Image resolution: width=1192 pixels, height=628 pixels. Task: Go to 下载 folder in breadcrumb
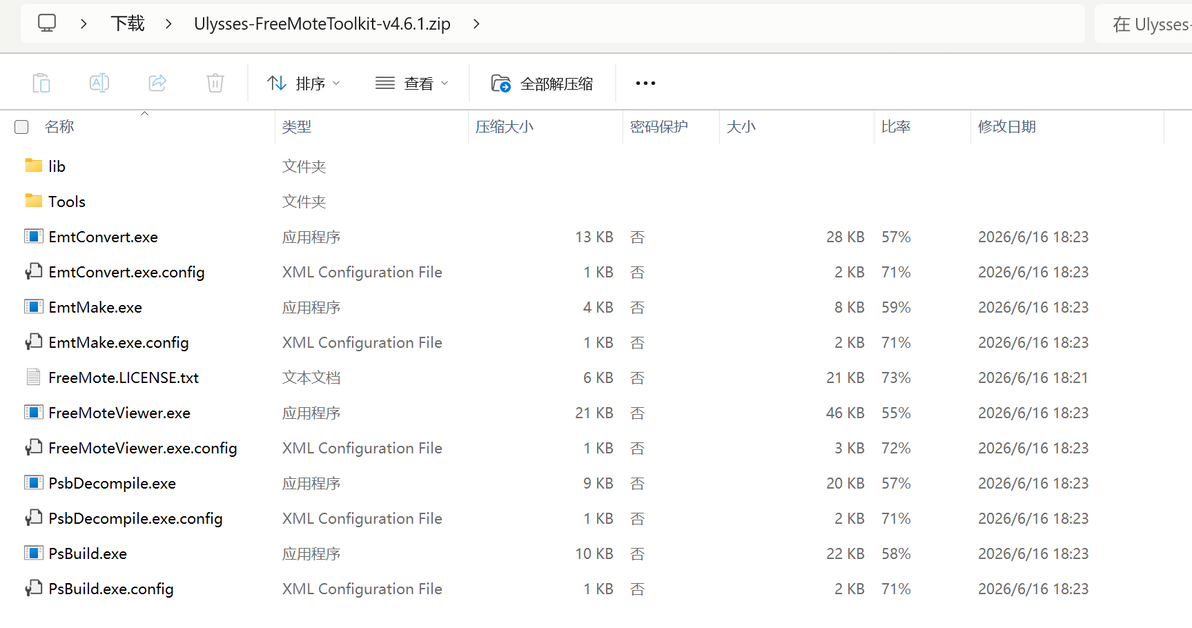tap(128, 24)
